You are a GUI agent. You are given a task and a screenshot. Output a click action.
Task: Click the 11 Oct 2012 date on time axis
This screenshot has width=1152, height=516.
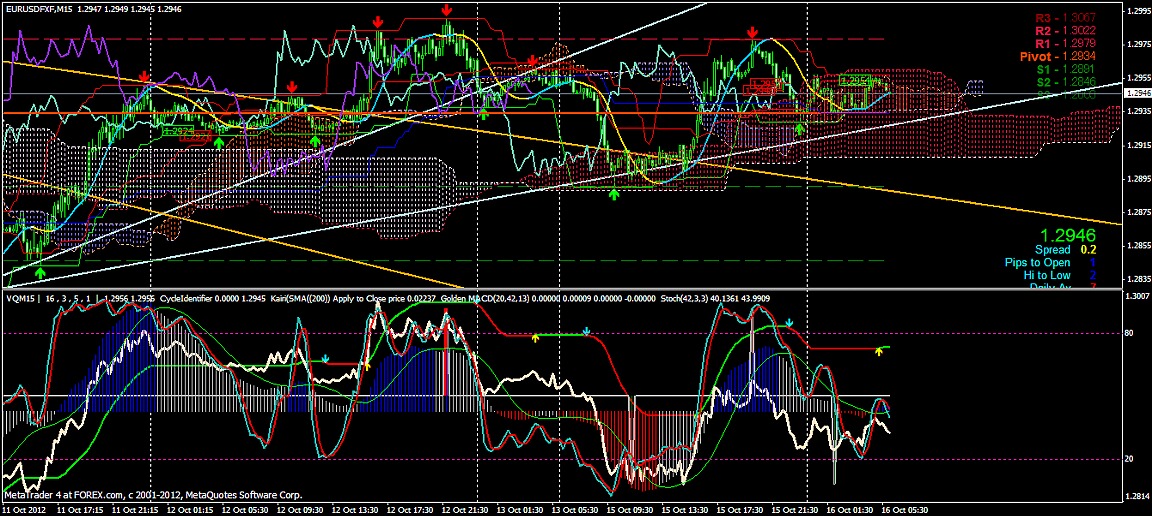25,509
